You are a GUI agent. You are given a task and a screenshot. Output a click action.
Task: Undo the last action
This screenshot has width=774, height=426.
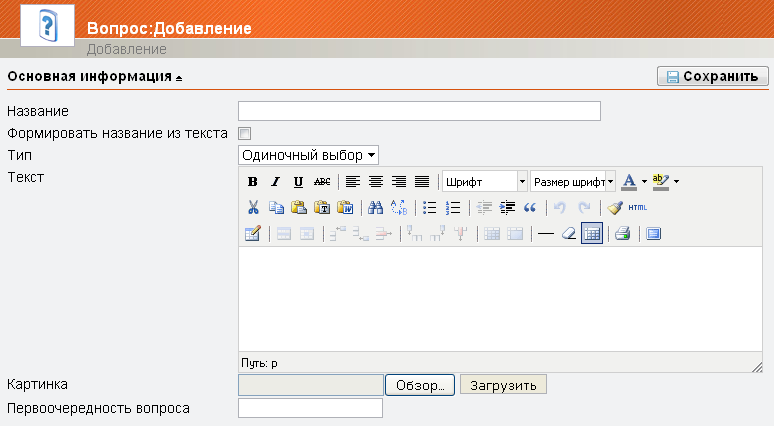(560, 207)
